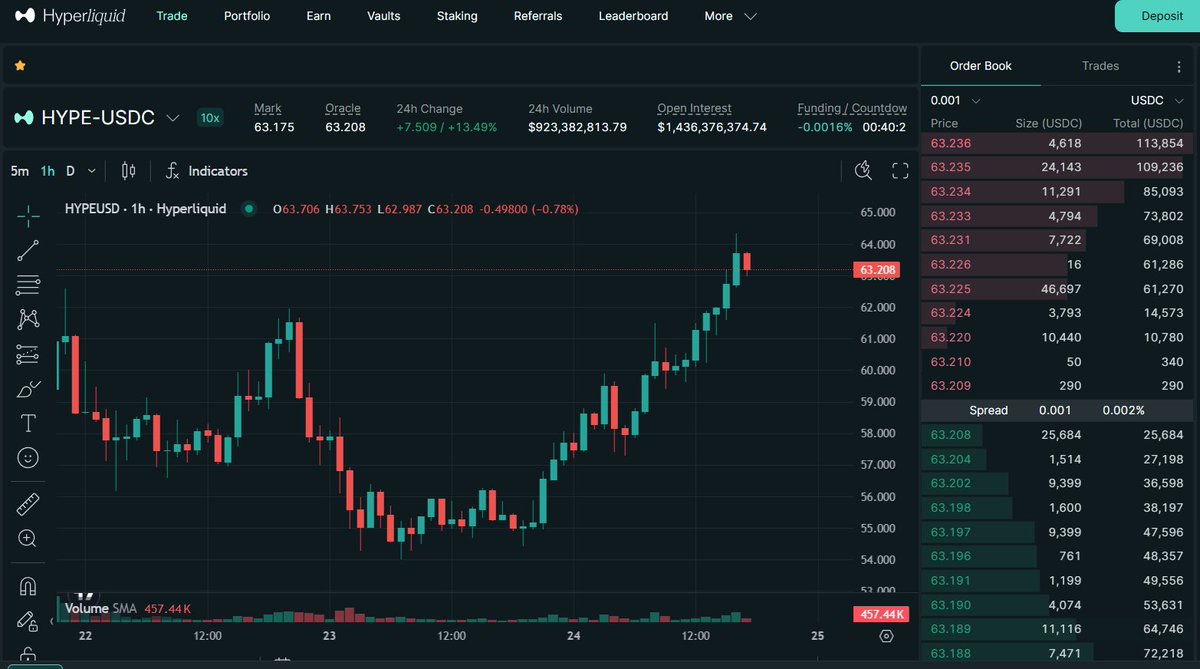Image resolution: width=1200 pixels, height=669 pixels.
Task: Select the text annotation tool
Action: click(28, 423)
